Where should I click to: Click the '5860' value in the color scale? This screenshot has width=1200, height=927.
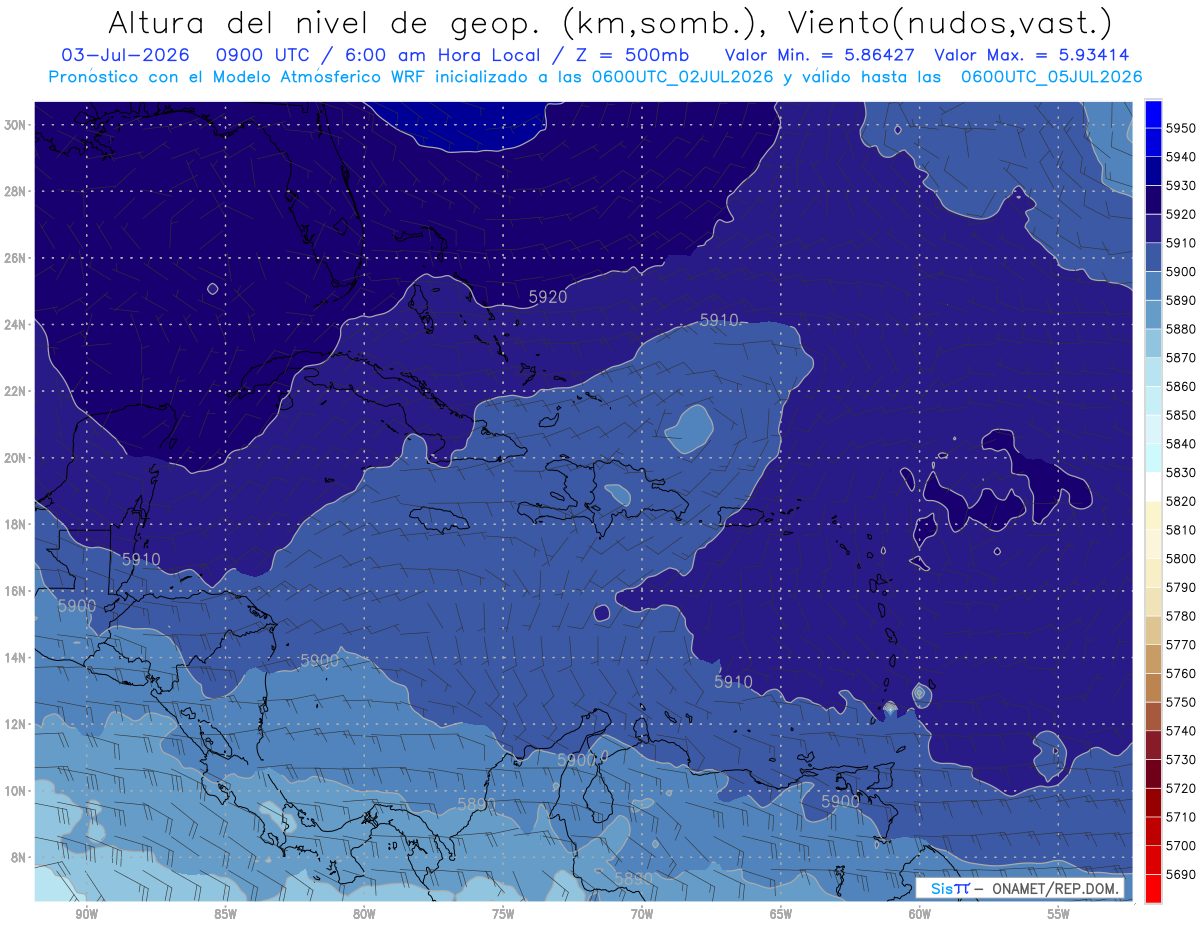(x=1181, y=386)
